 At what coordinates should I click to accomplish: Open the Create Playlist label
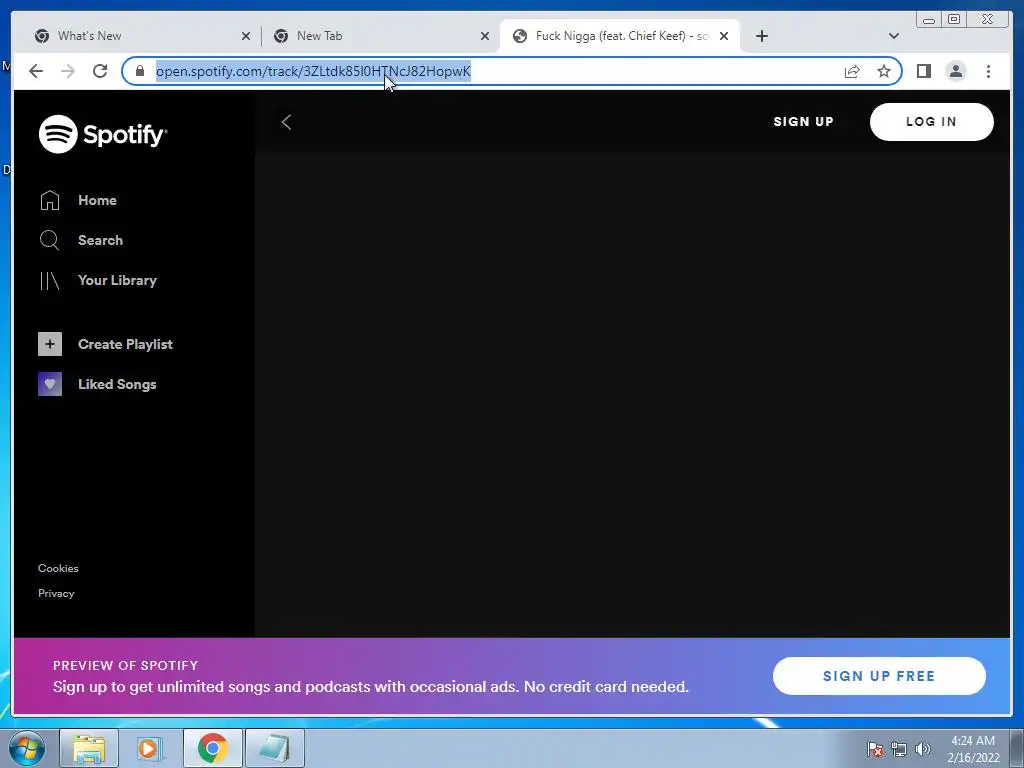click(x=125, y=344)
